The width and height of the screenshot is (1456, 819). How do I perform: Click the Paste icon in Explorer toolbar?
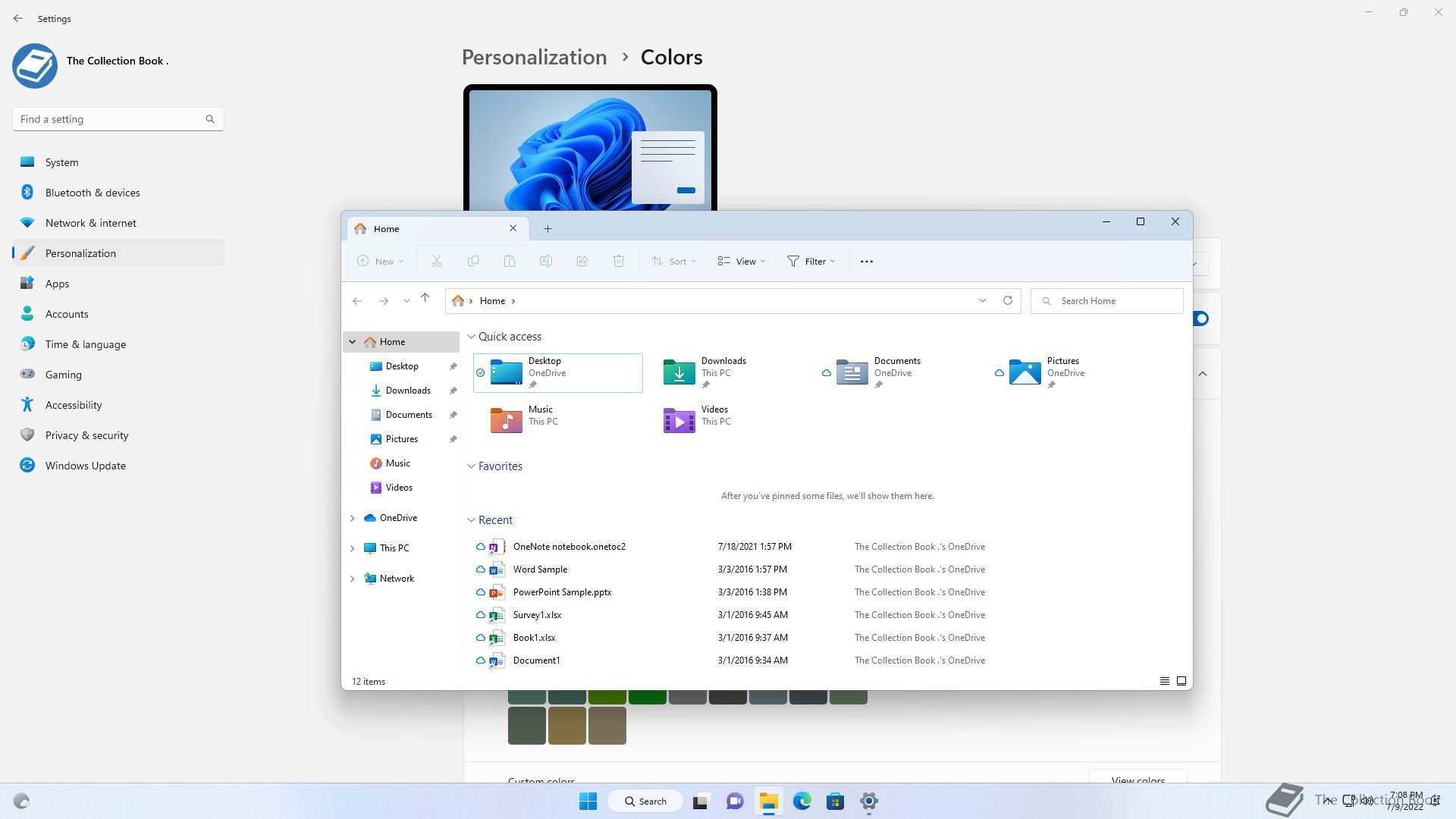coord(510,261)
